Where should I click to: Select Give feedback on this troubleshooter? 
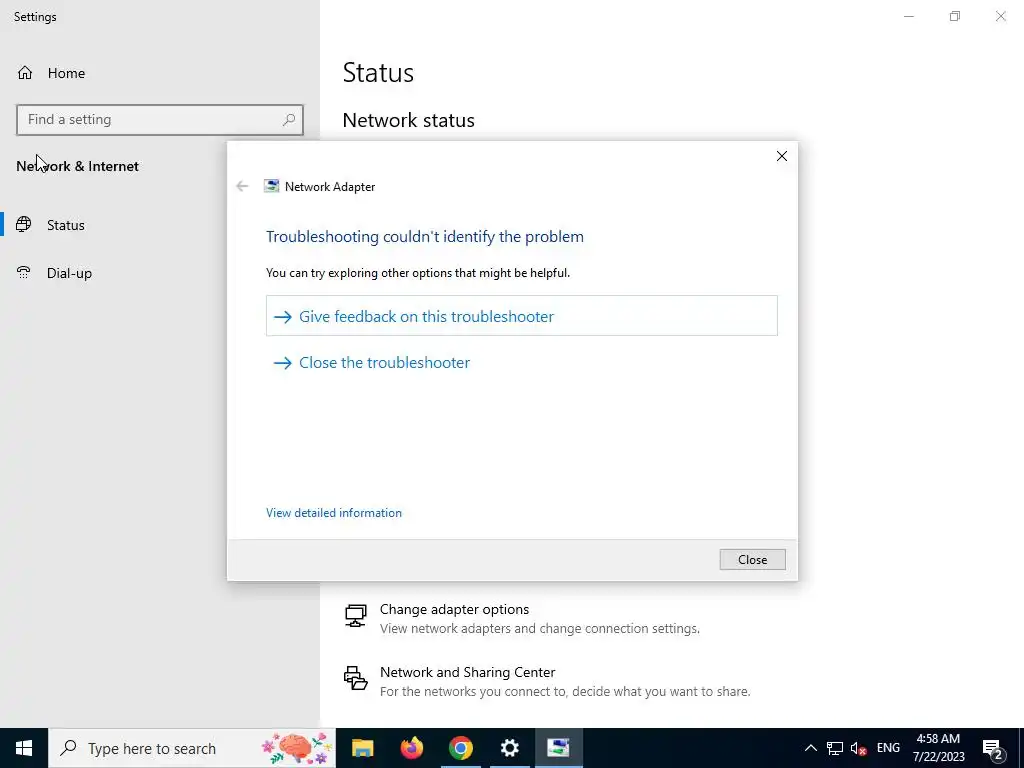(522, 316)
